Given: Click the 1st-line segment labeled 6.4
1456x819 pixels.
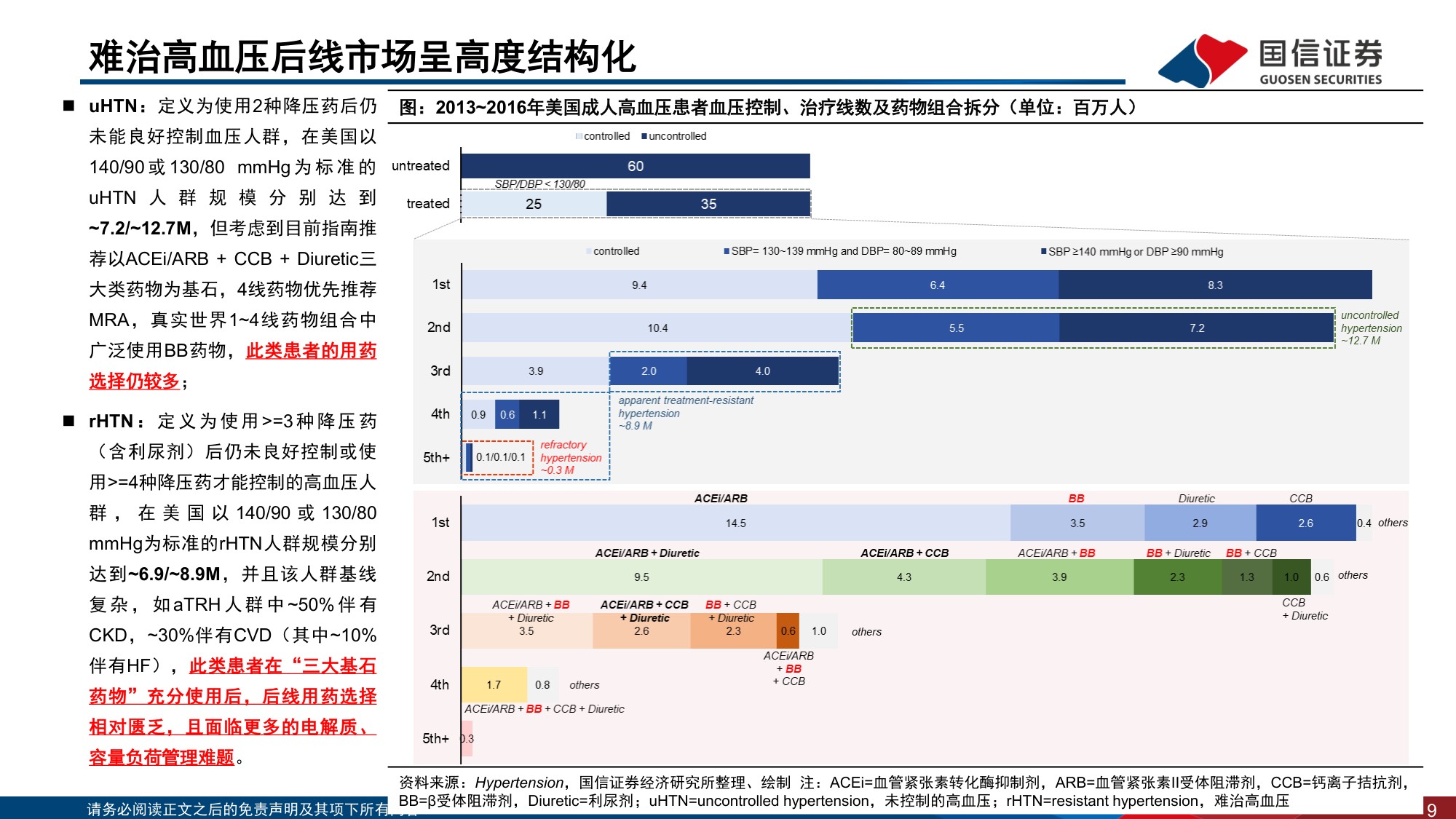Looking at the screenshot, I should point(938,285).
